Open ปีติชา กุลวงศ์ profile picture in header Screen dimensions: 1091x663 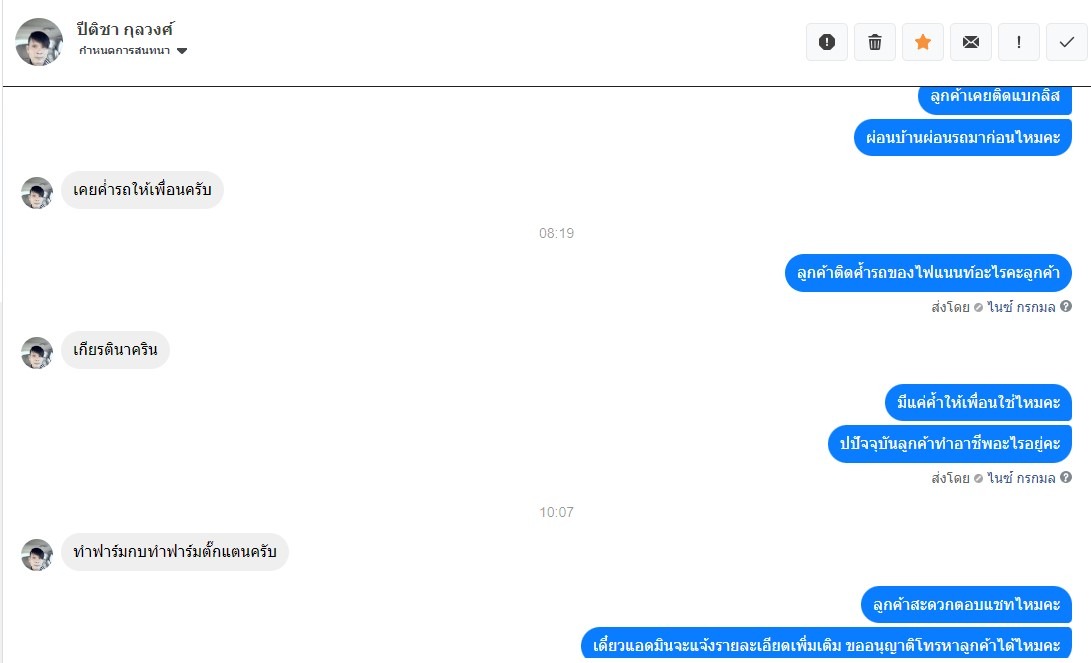coord(39,42)
